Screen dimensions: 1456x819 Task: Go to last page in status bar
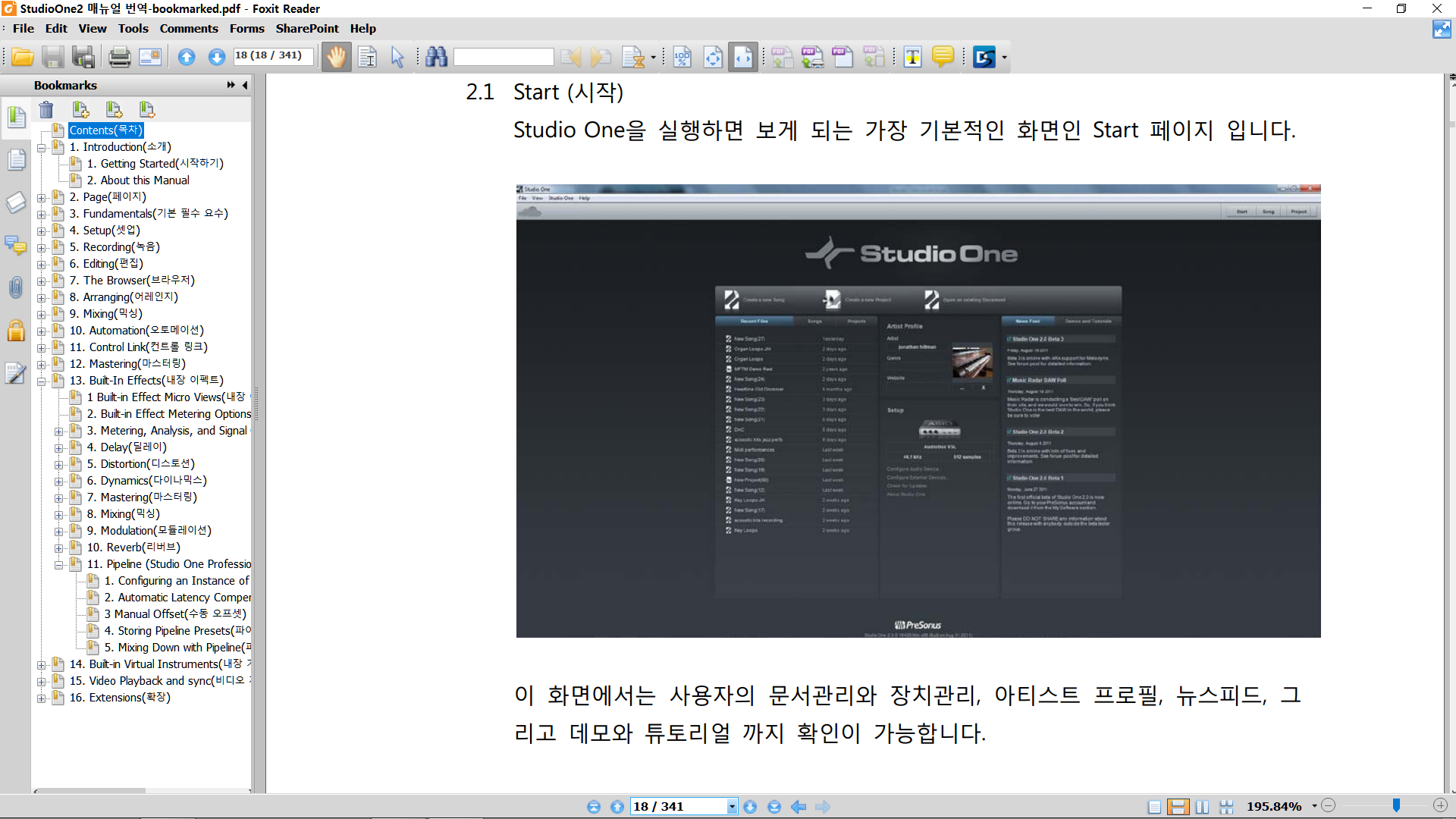pos(774,807)
